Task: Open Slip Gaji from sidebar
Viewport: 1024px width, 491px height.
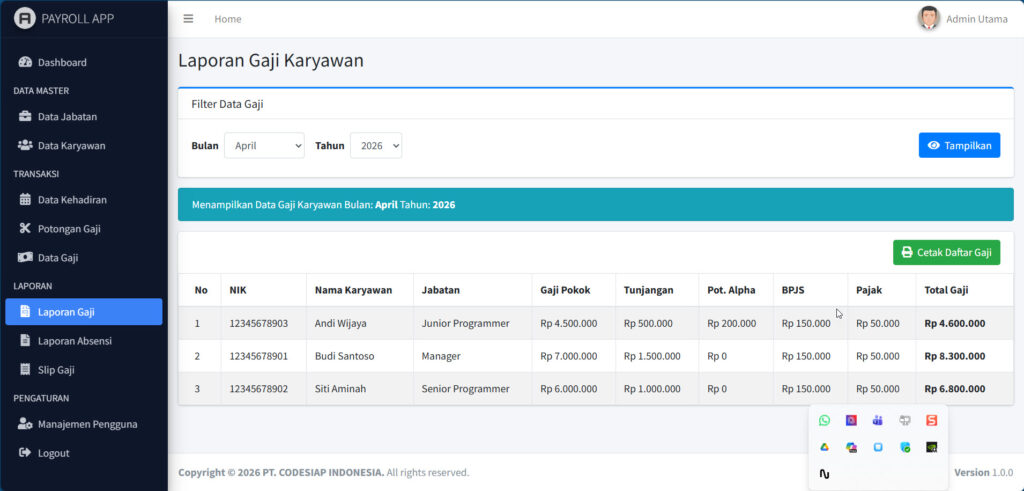Action: point(56,370)
